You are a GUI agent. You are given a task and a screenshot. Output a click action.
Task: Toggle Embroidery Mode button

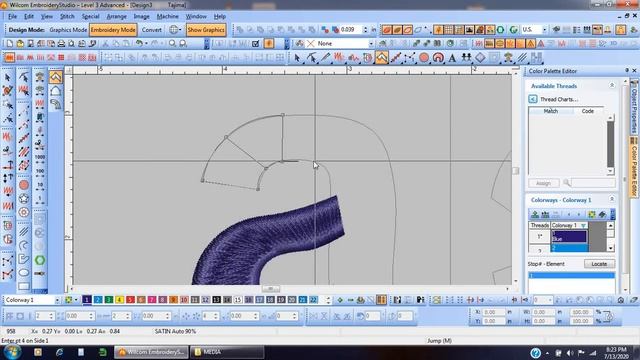tap(113, 30)
